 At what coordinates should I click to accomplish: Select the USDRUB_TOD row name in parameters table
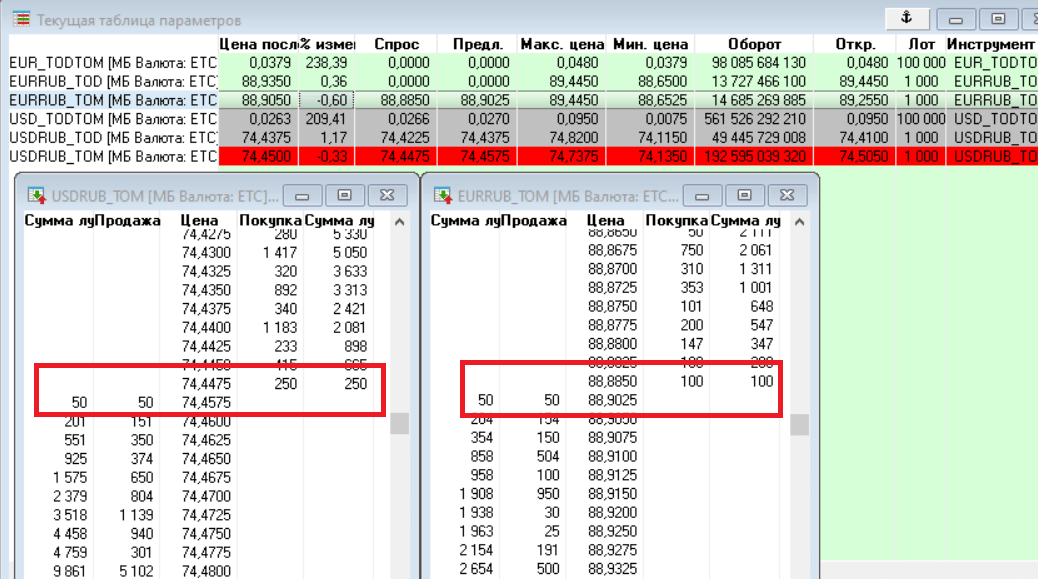point(113,138)
